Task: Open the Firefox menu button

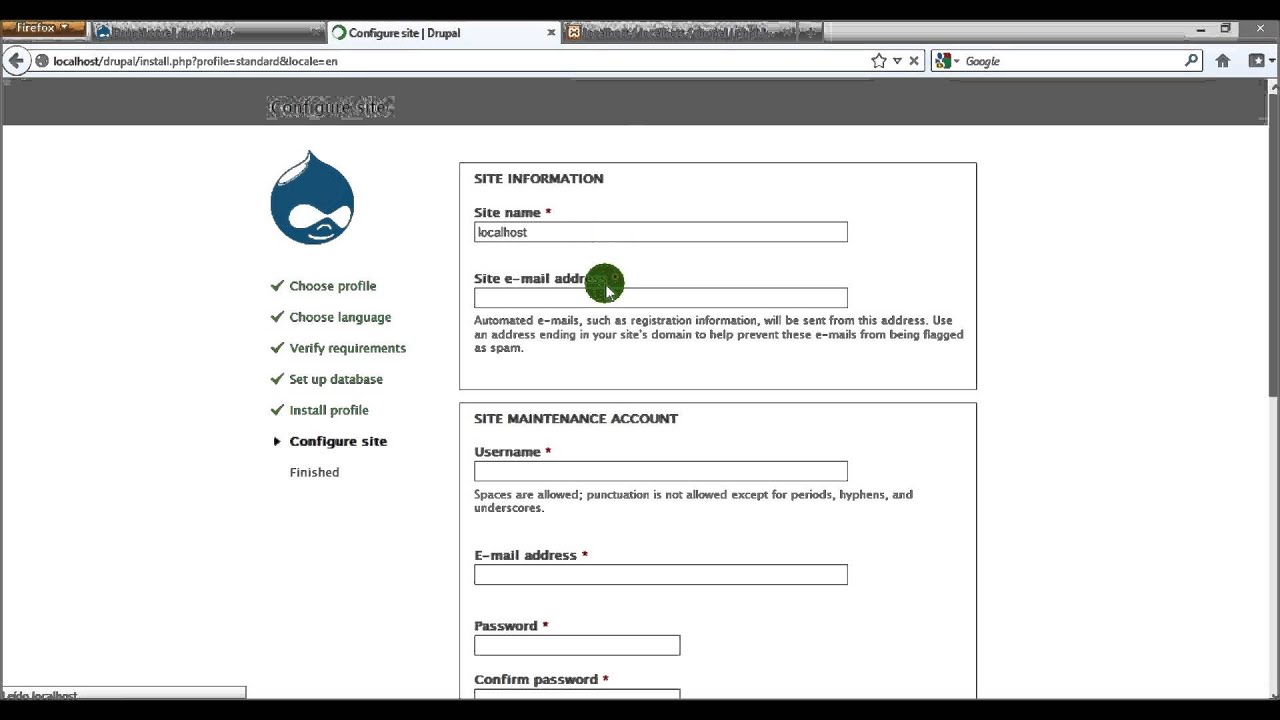Action: [44, 28]
